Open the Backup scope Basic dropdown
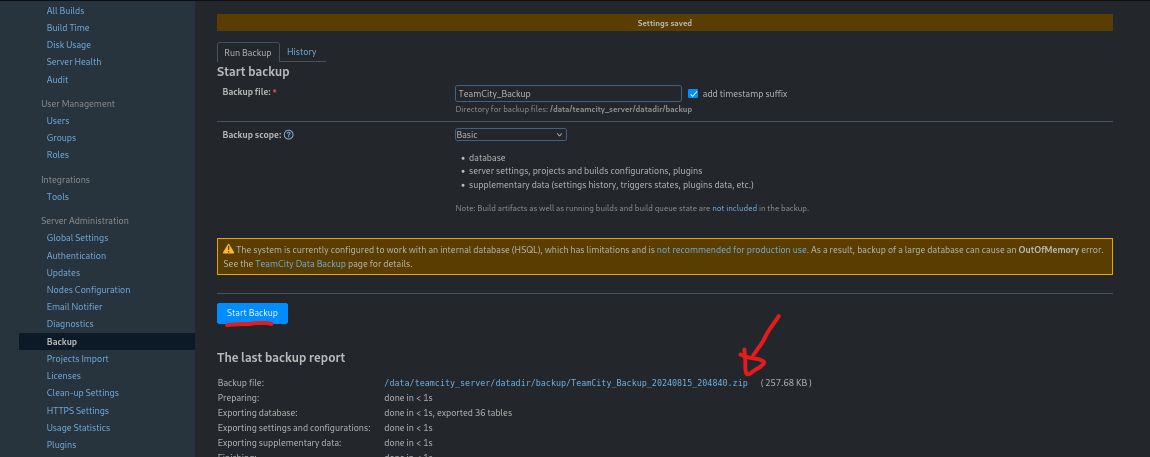Screen dimensions: 1150x457 (511, 134)
